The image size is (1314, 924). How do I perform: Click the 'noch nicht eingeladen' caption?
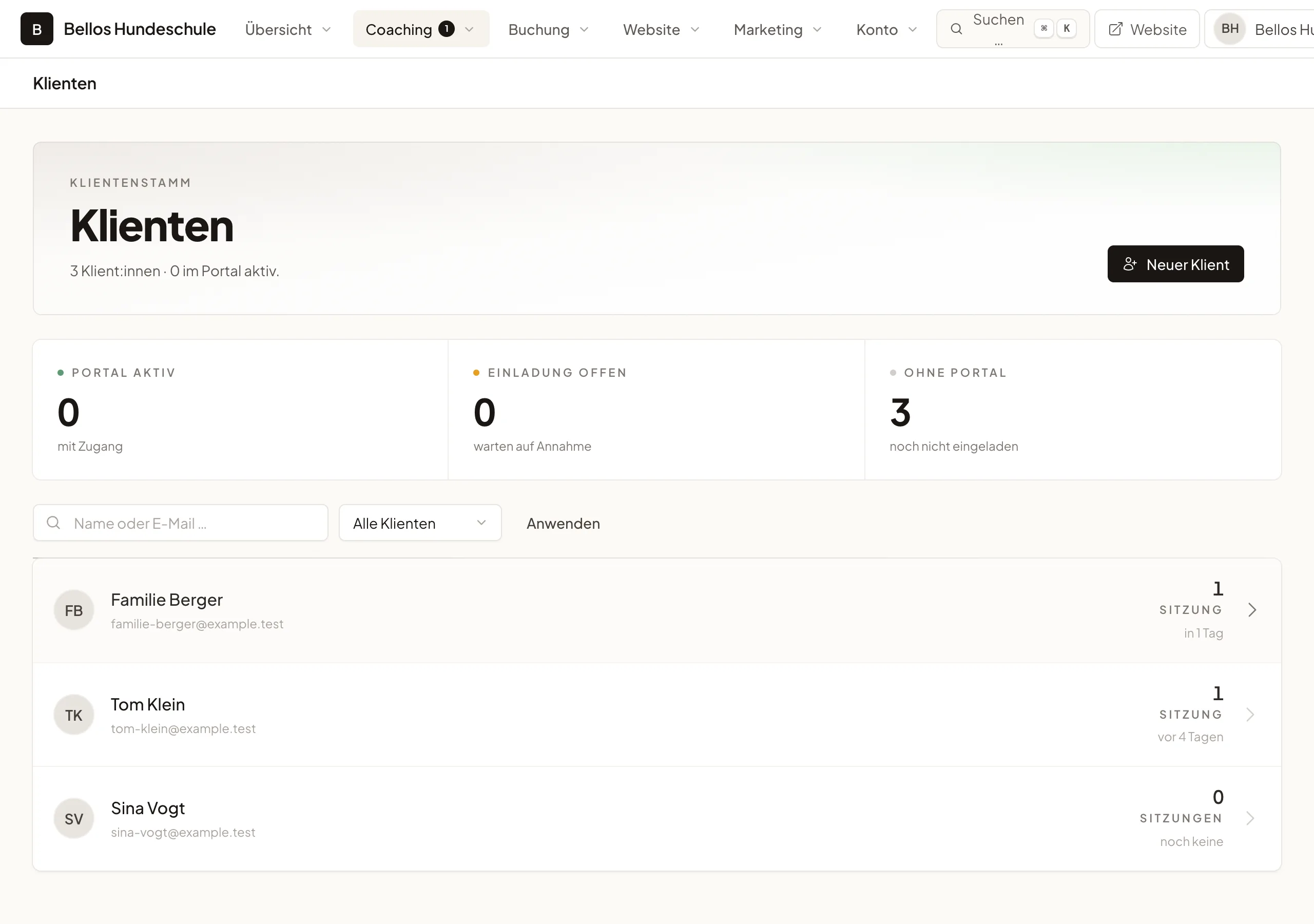[x=954, y=447]
